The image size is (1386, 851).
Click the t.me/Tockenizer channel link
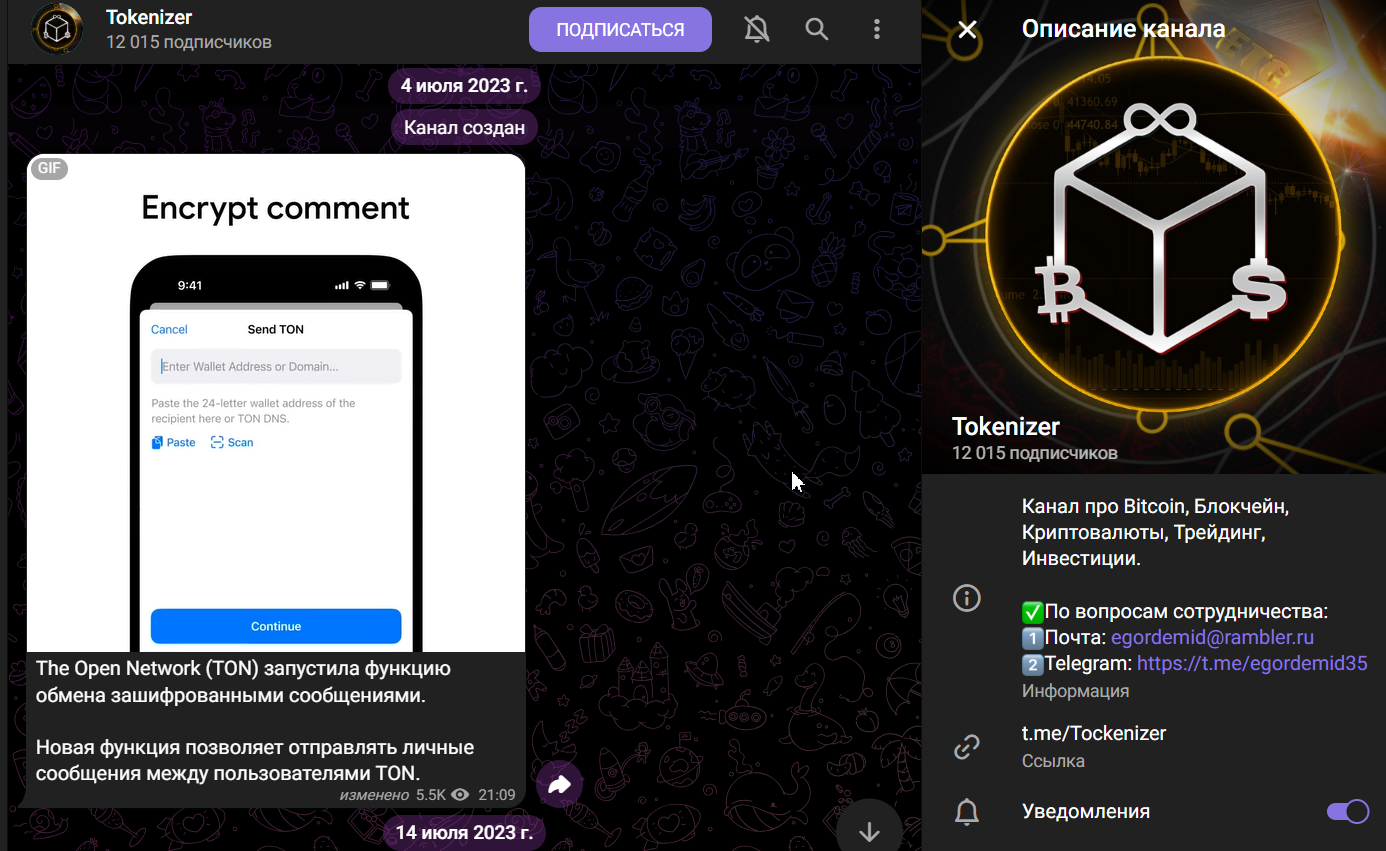(1093, 732)
